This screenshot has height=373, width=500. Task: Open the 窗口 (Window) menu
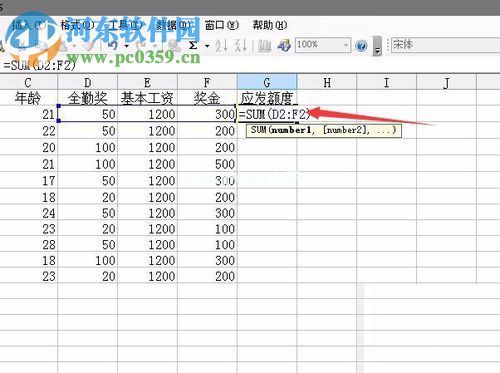(x=222, y=25)
